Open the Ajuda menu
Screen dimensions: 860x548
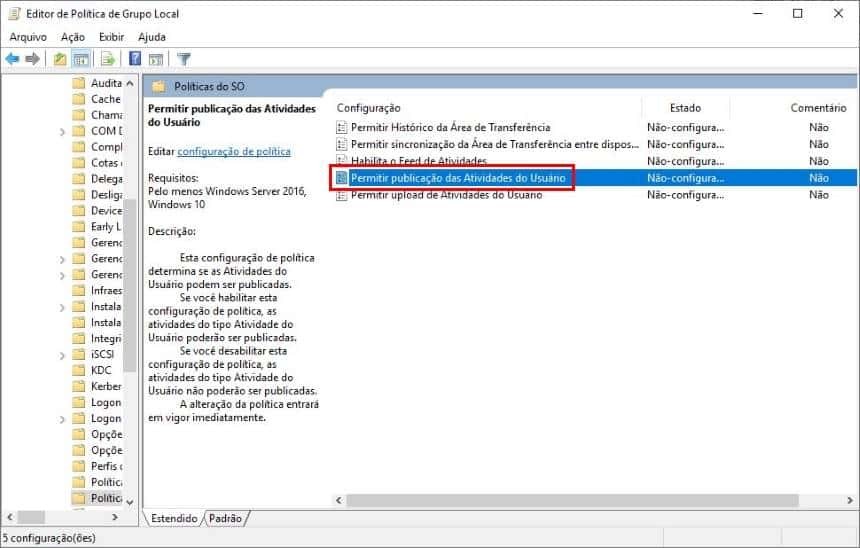click(x=152, y=37)
